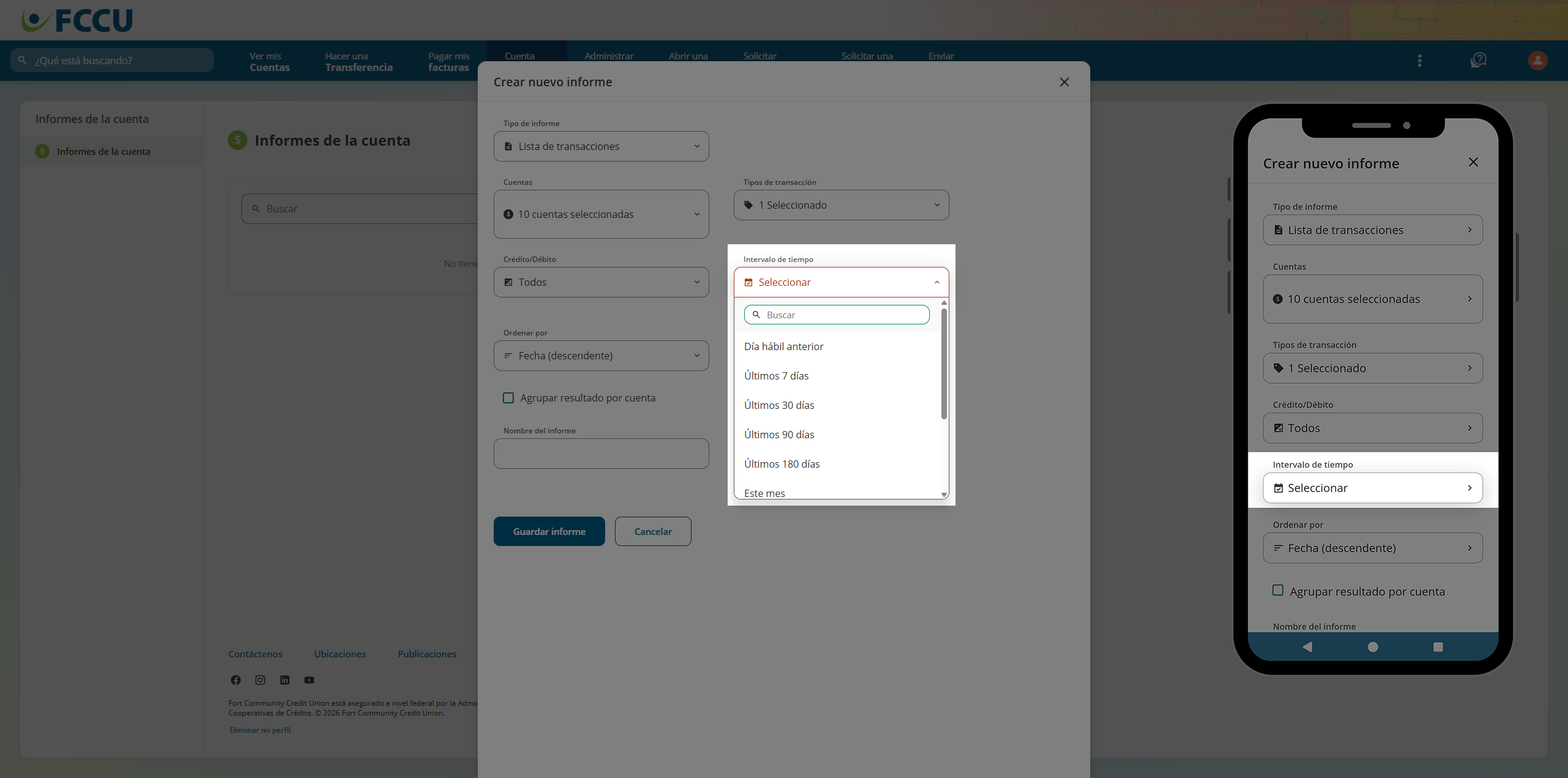This screenshot has height=778, width=1568.
Task: Tap the phone home circle button
Action: pyautogui.click(x=1373, y=647)
